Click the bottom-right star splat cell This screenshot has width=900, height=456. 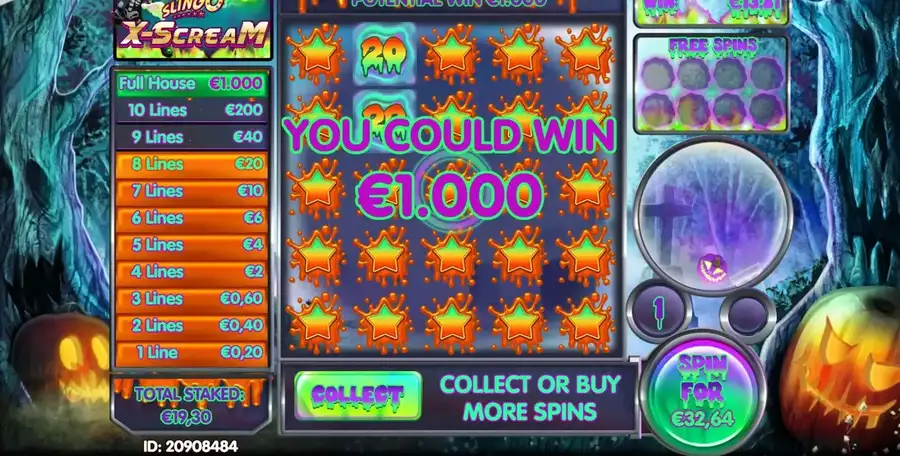click(x=585, y=323)
